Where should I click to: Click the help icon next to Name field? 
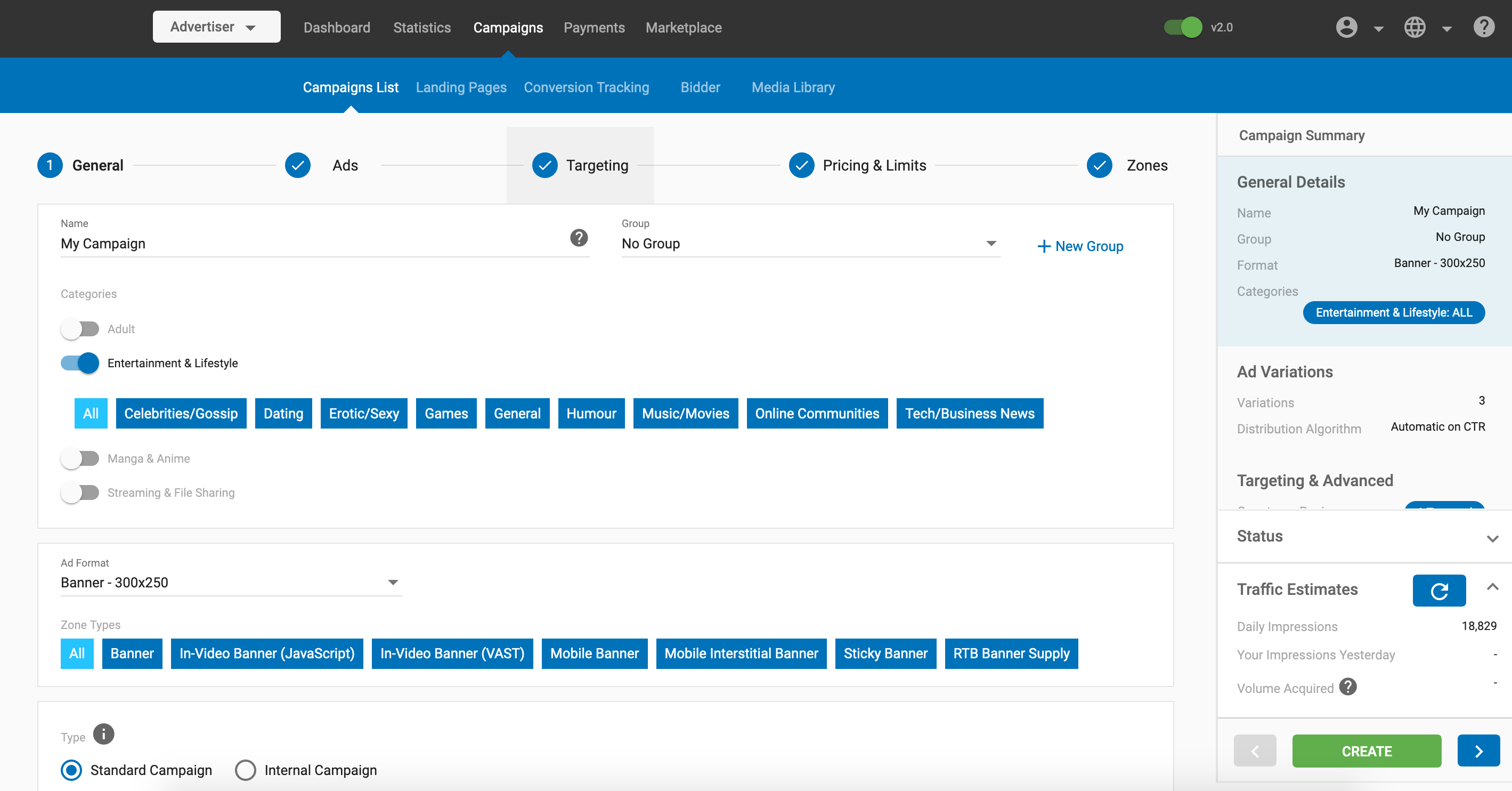[579, 238]
